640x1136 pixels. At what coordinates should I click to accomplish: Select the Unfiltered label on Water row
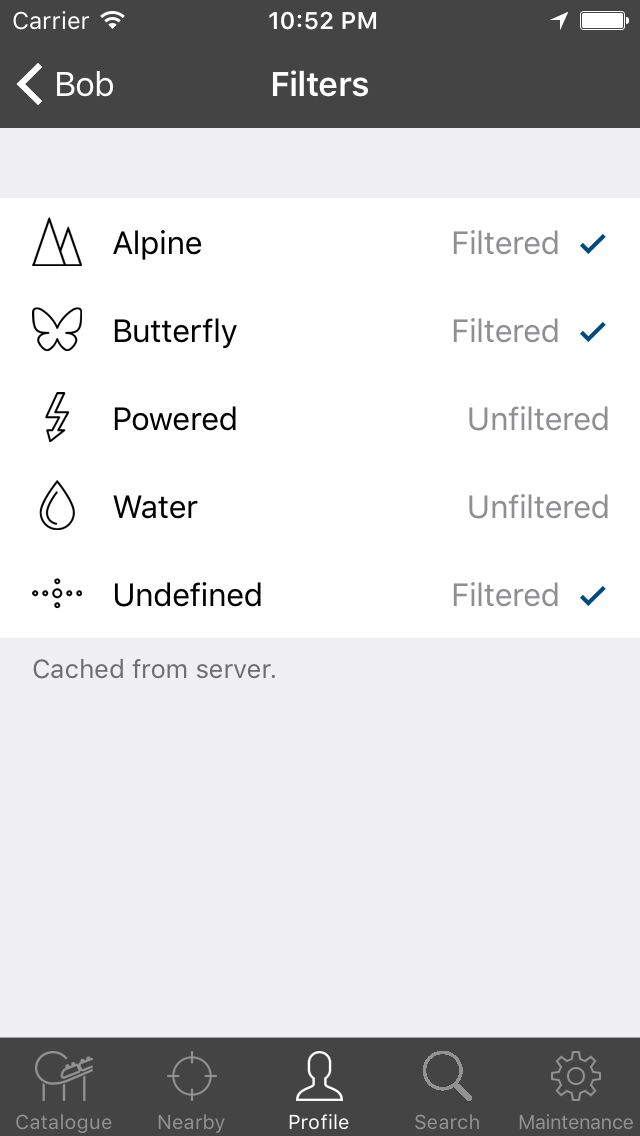tap(538, 506)
